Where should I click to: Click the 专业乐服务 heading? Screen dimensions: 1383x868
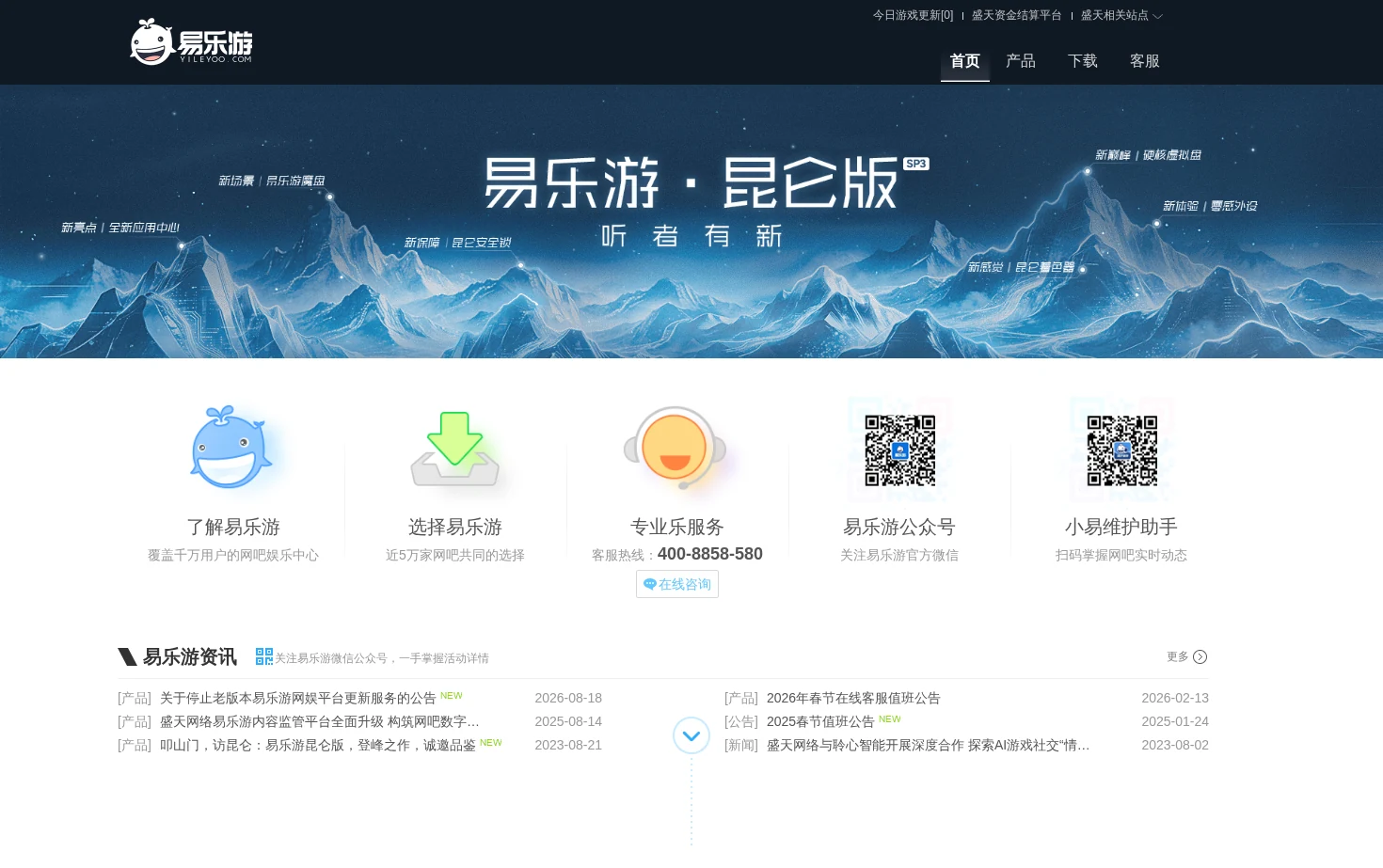[x=677, y=527]
